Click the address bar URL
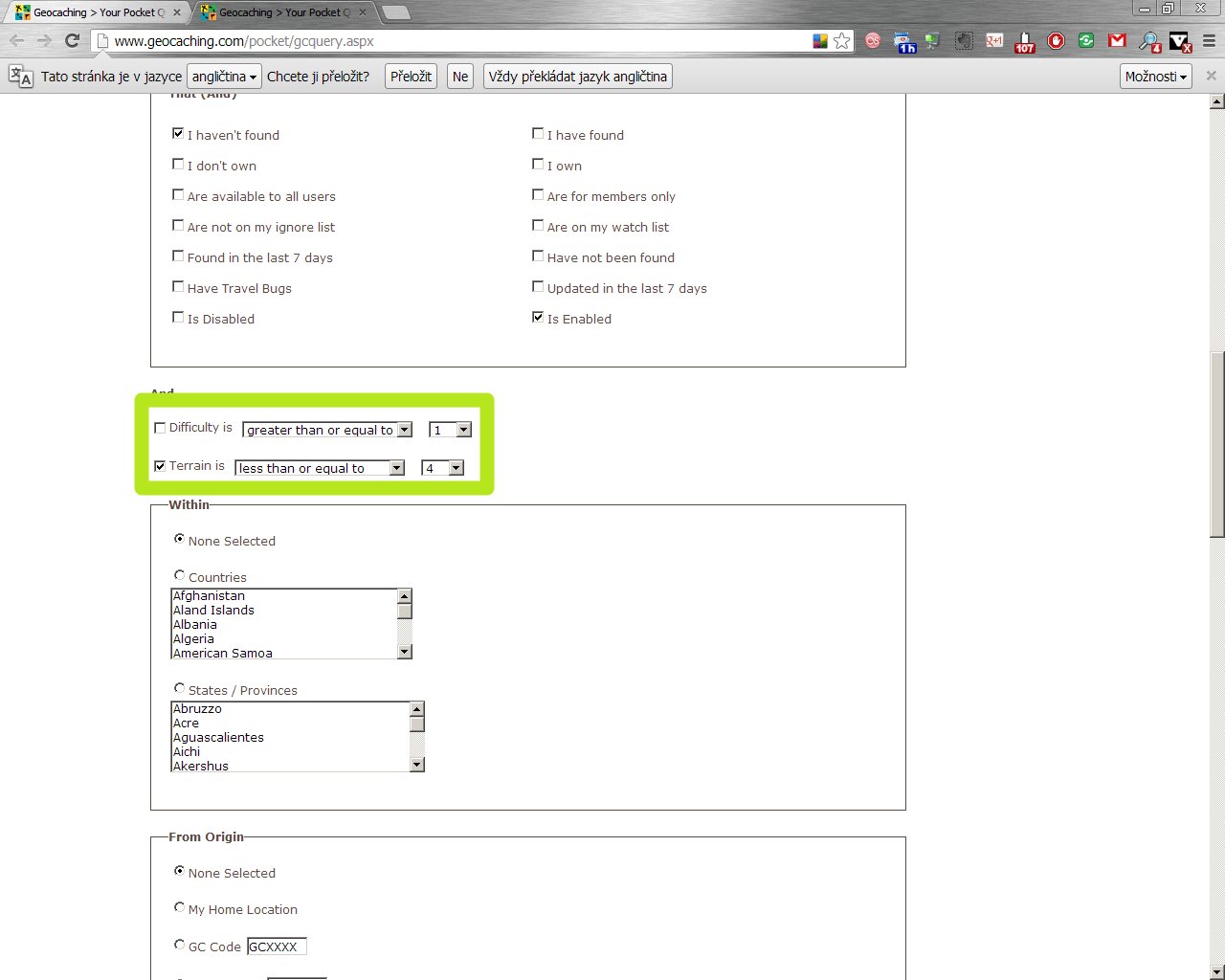This screenshot has height=980, width=1225. 244,41
